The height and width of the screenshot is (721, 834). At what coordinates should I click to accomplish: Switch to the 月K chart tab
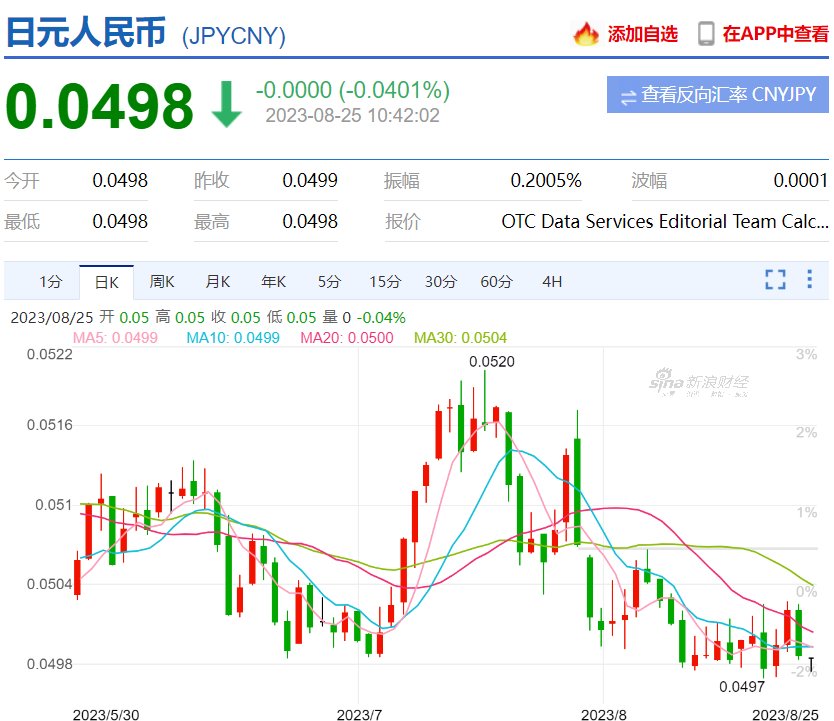(218, 282)
